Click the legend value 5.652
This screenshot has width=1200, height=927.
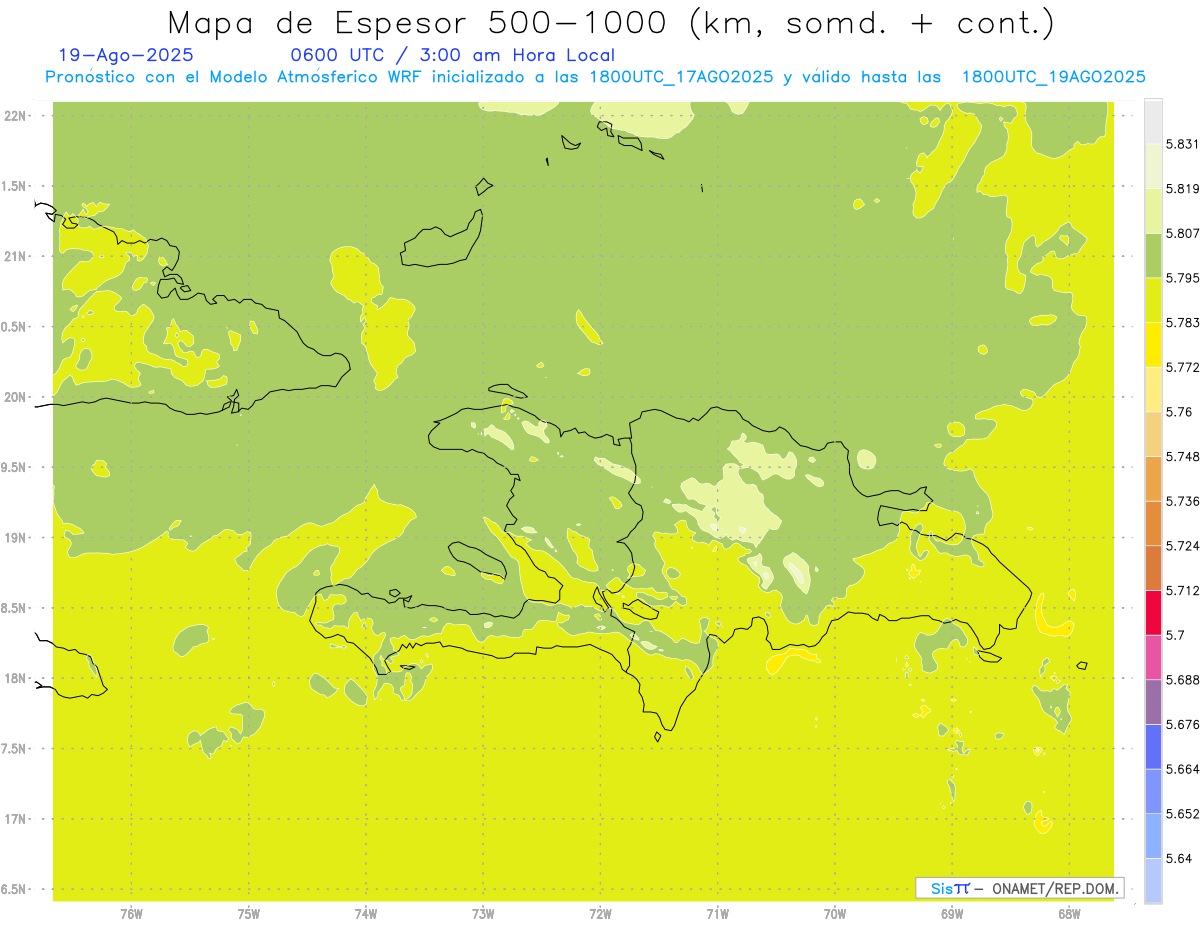click(1182, 814)
